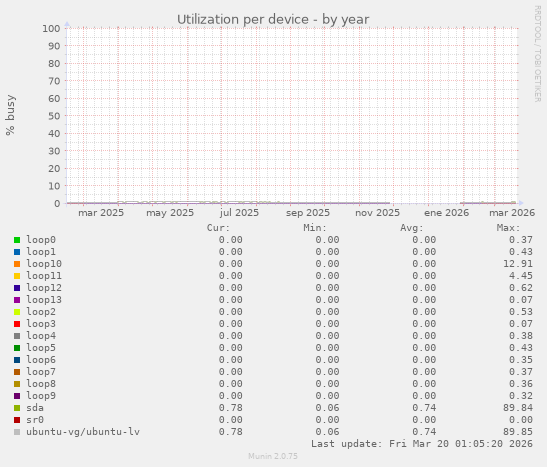Select the 'loop12' legend label
This screenshot has height=467, width=547.
(44, 288)
